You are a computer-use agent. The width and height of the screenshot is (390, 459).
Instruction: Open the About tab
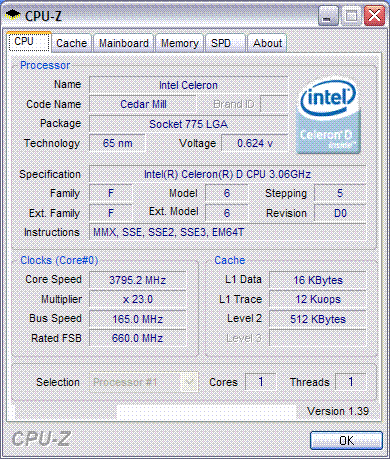pyautogui.click(x=267, y=43)
